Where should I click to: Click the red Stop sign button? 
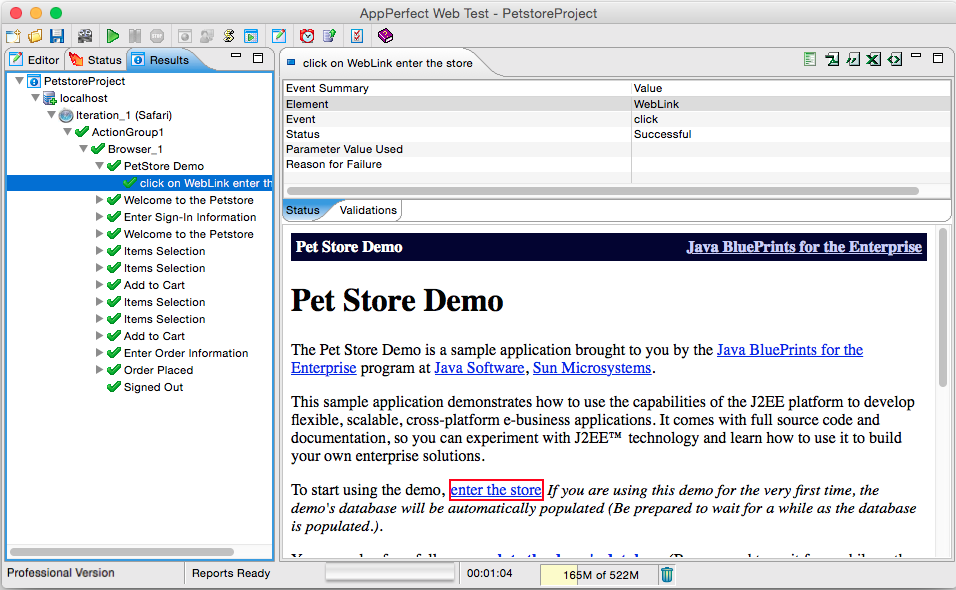point(157,36)
